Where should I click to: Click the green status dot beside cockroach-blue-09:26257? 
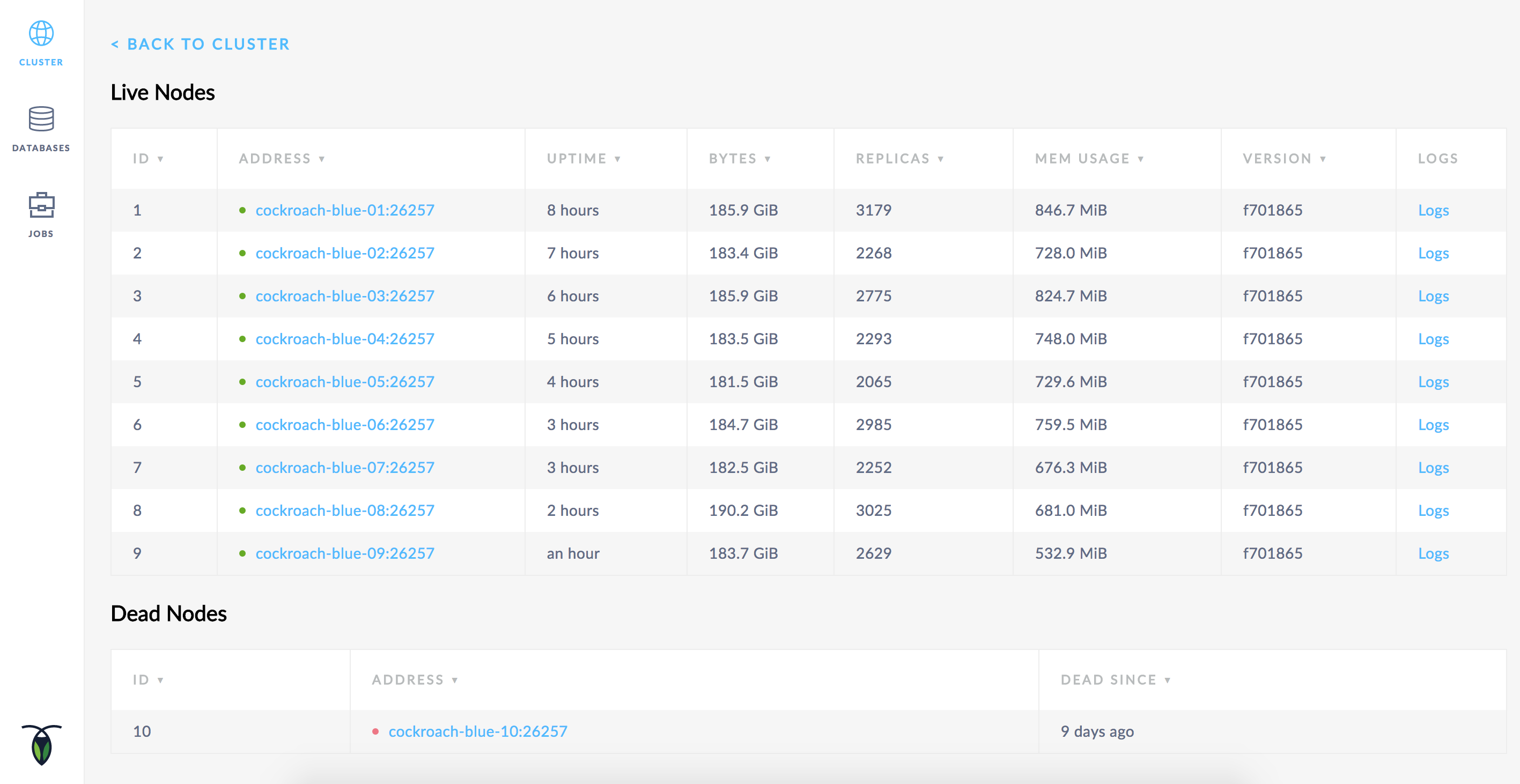pos(243,553)
